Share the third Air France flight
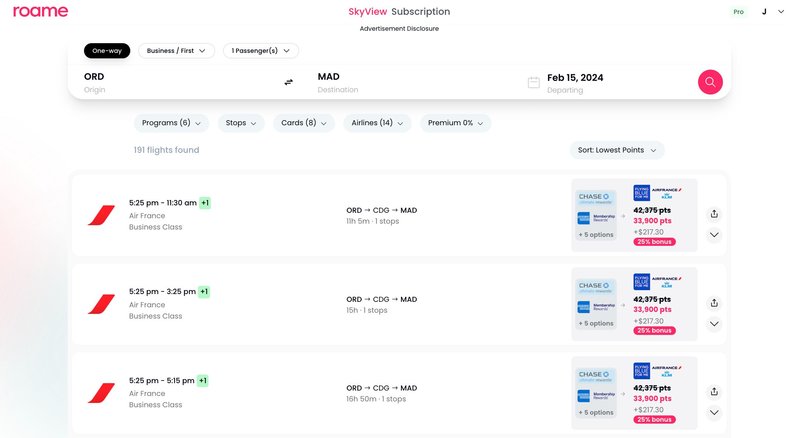Viewport: 805px width, 438px height. click(x=714, y=392)
